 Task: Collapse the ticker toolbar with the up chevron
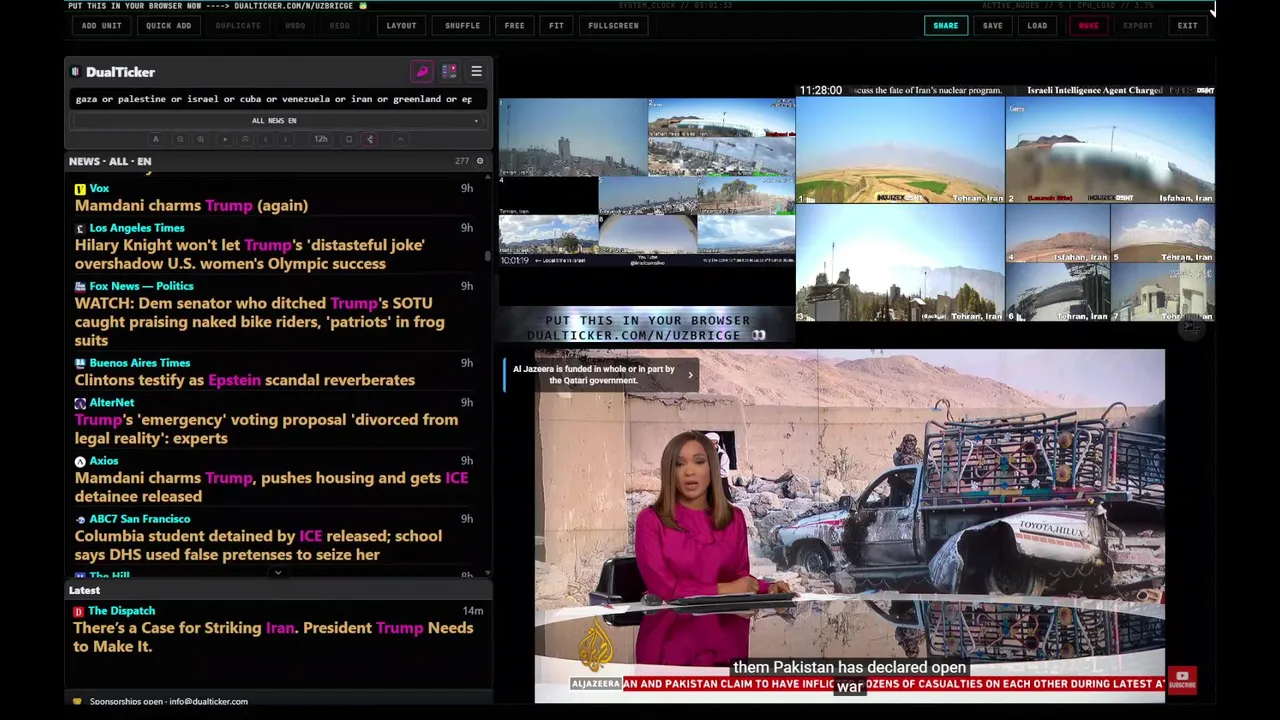400,139
